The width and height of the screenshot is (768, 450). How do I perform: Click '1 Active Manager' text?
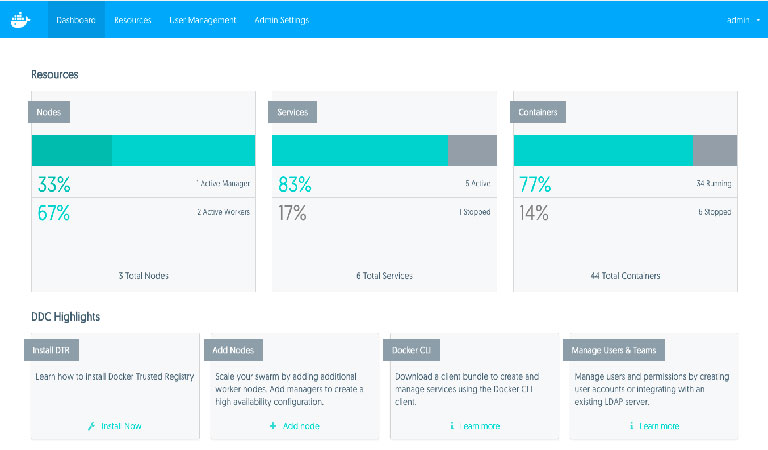coord(223,184)
